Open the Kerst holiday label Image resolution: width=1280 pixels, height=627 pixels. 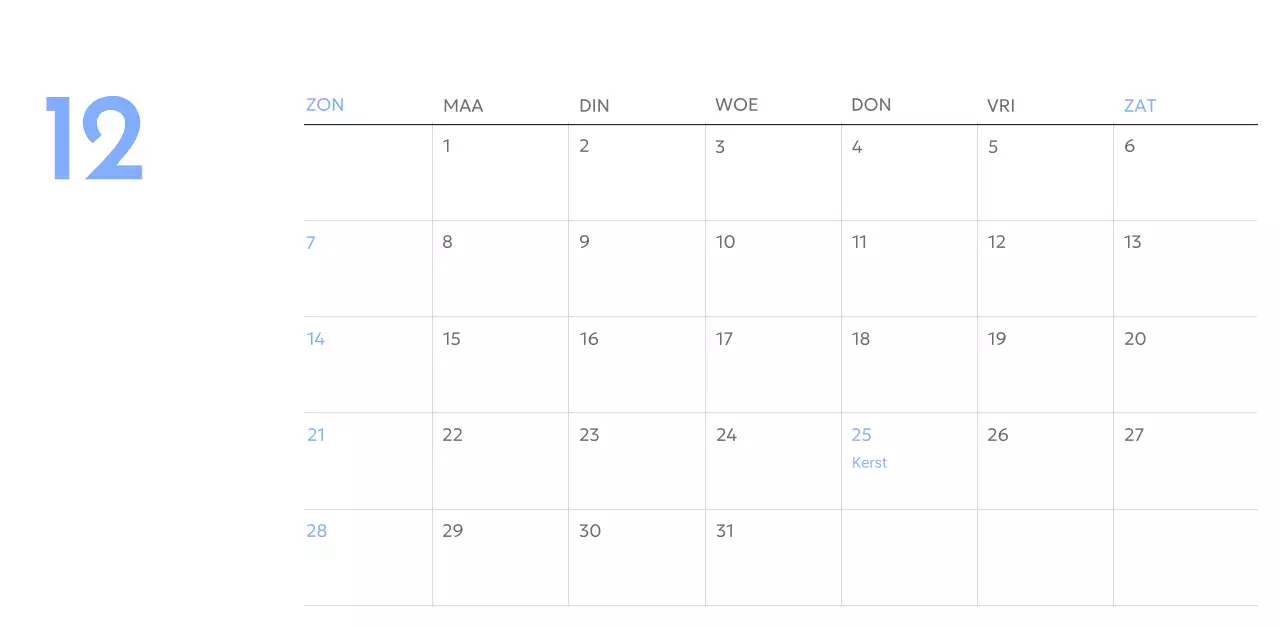[869, 463]
